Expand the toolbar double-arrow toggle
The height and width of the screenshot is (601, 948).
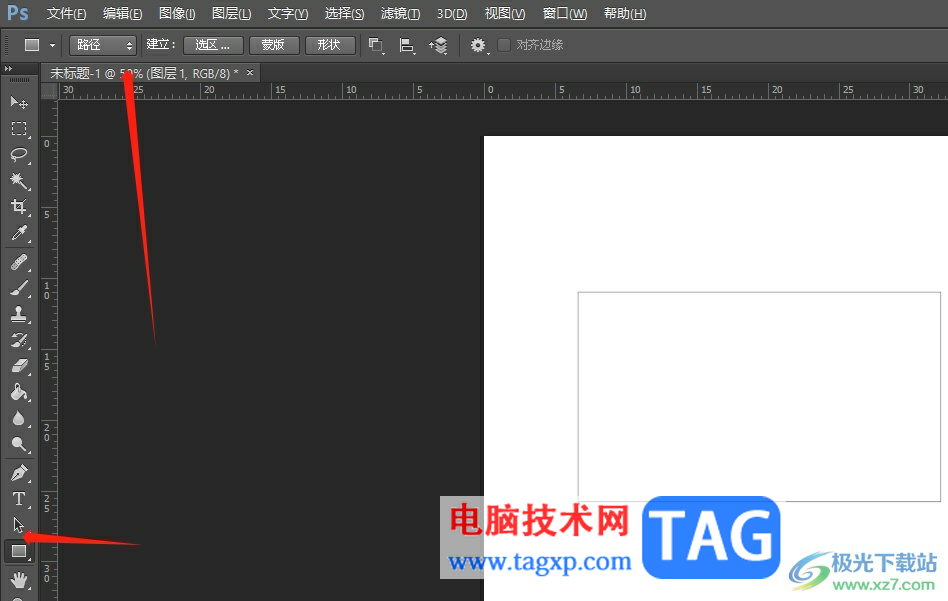tap(8, 69)
